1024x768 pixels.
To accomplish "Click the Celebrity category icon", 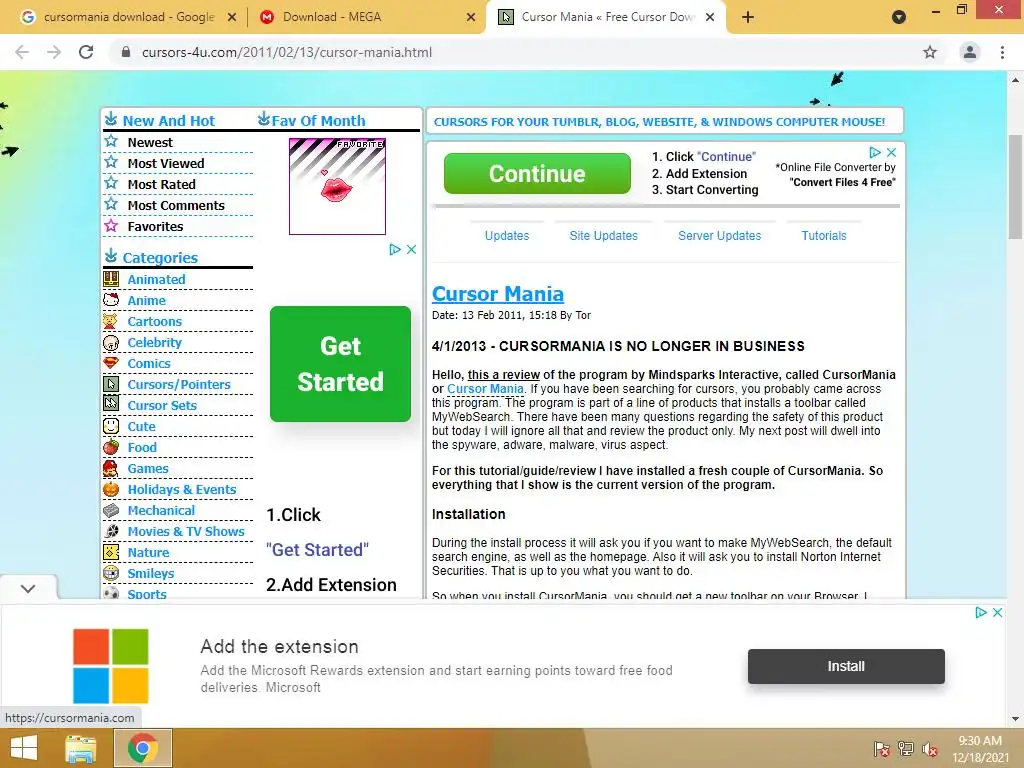I will 111,342.
